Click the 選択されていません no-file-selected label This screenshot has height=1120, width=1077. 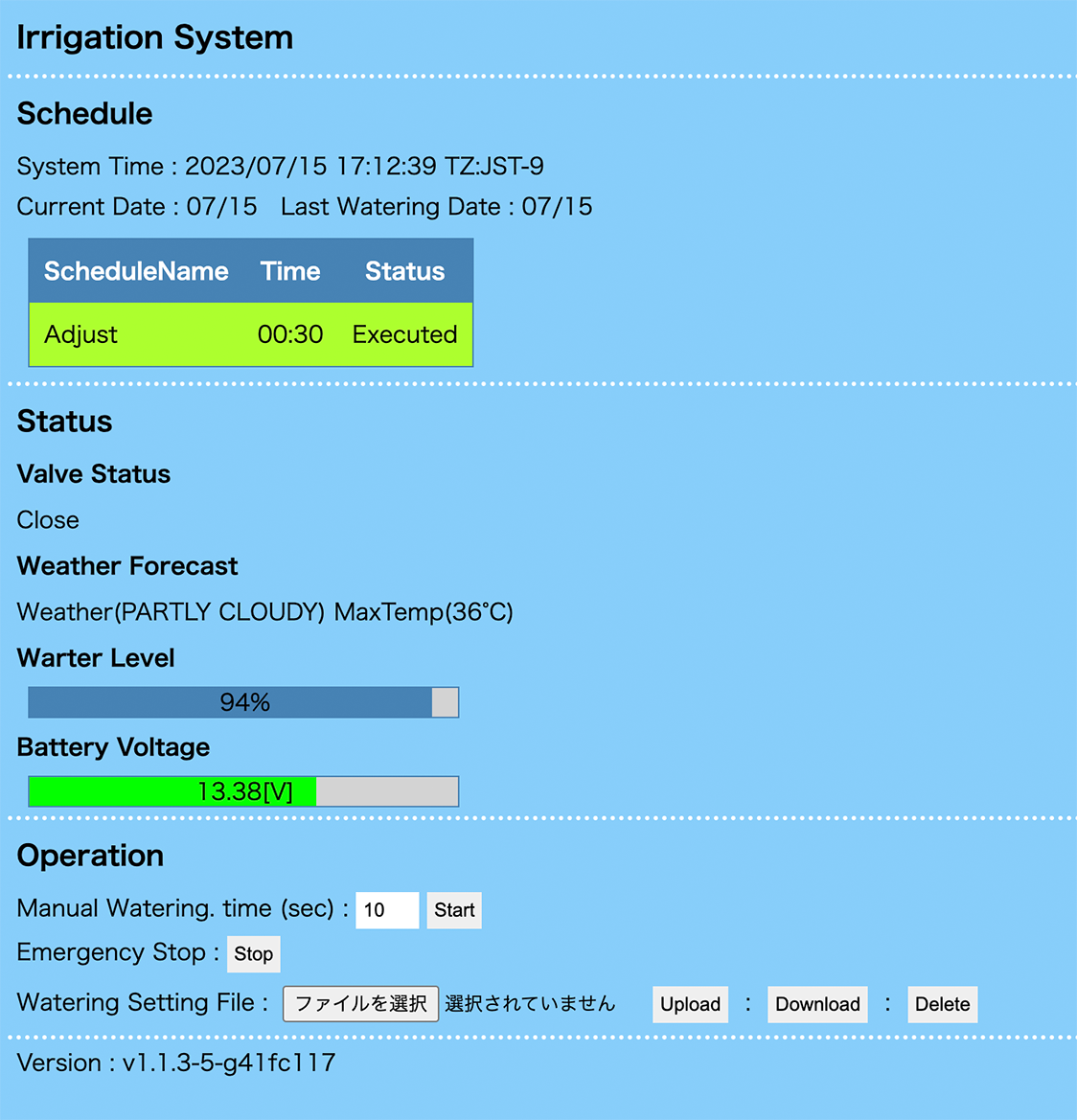[x=530, y=1003]
